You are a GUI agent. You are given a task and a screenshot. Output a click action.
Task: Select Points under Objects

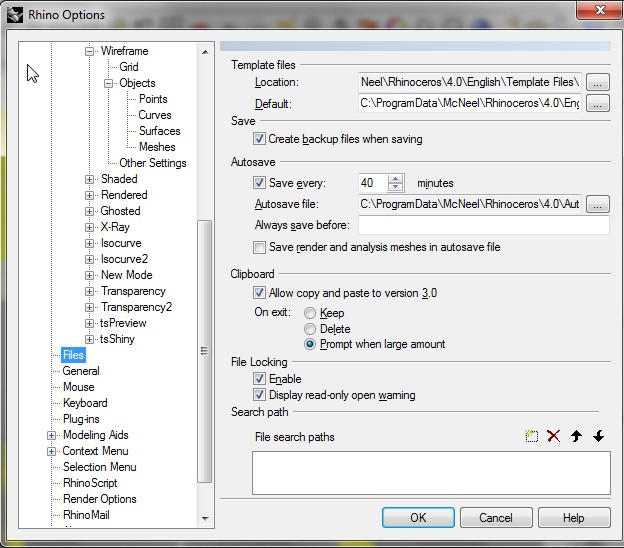[x=153, y=99]
